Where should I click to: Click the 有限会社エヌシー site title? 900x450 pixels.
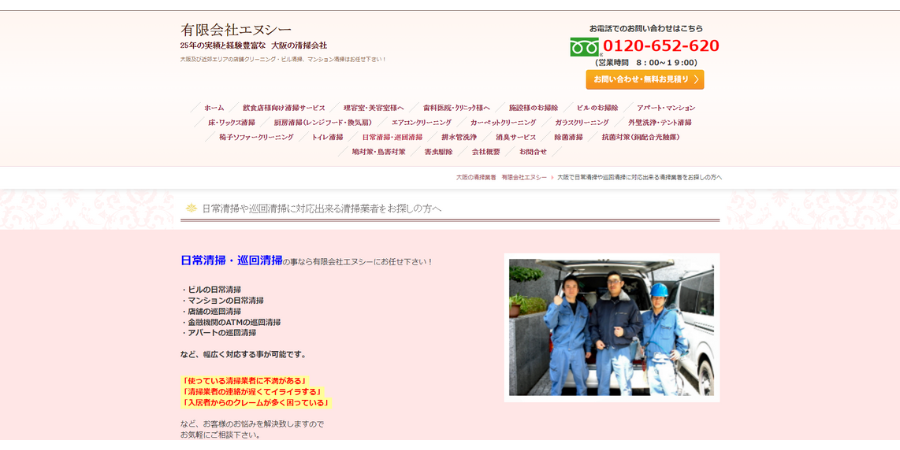[236, 29]
